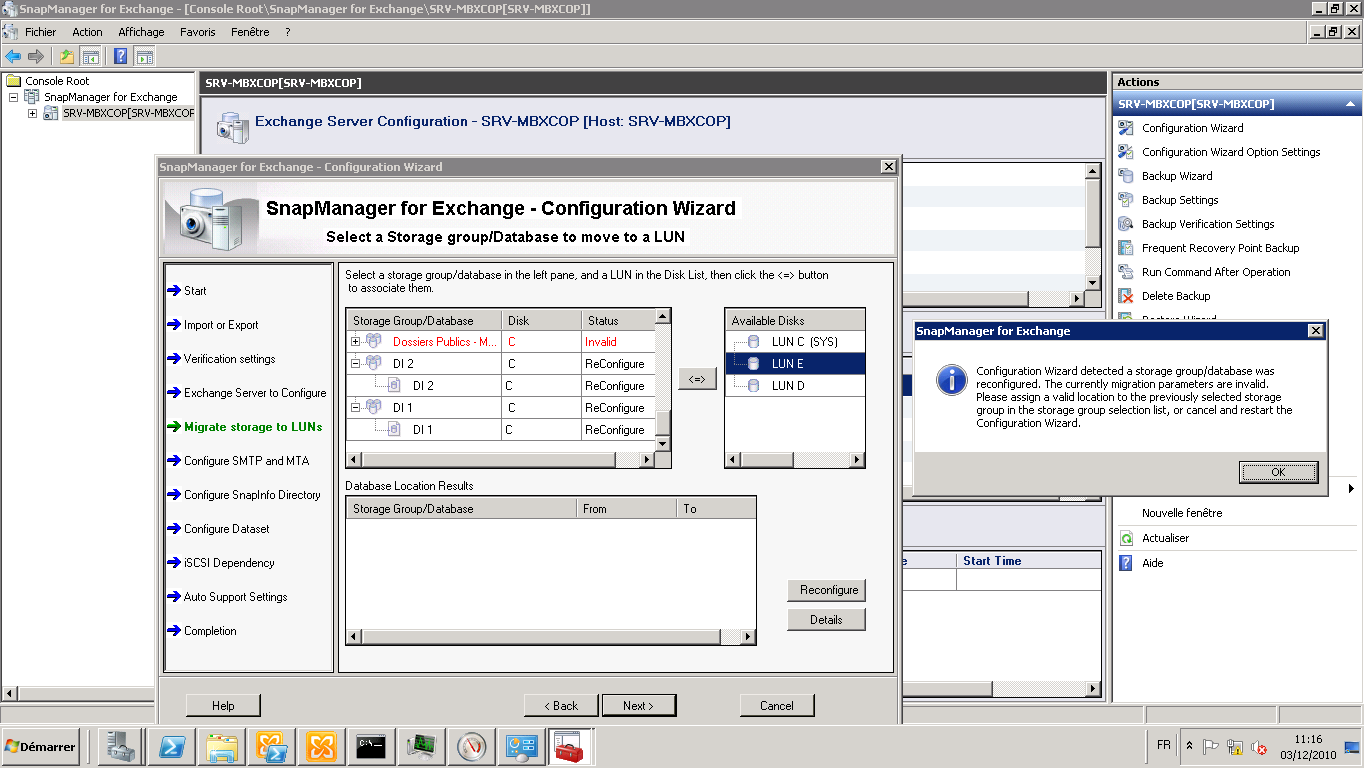Click the Aide help icon
Image resolution: width=1364 pixels, height=768 pixels.
pos(1125,563)
